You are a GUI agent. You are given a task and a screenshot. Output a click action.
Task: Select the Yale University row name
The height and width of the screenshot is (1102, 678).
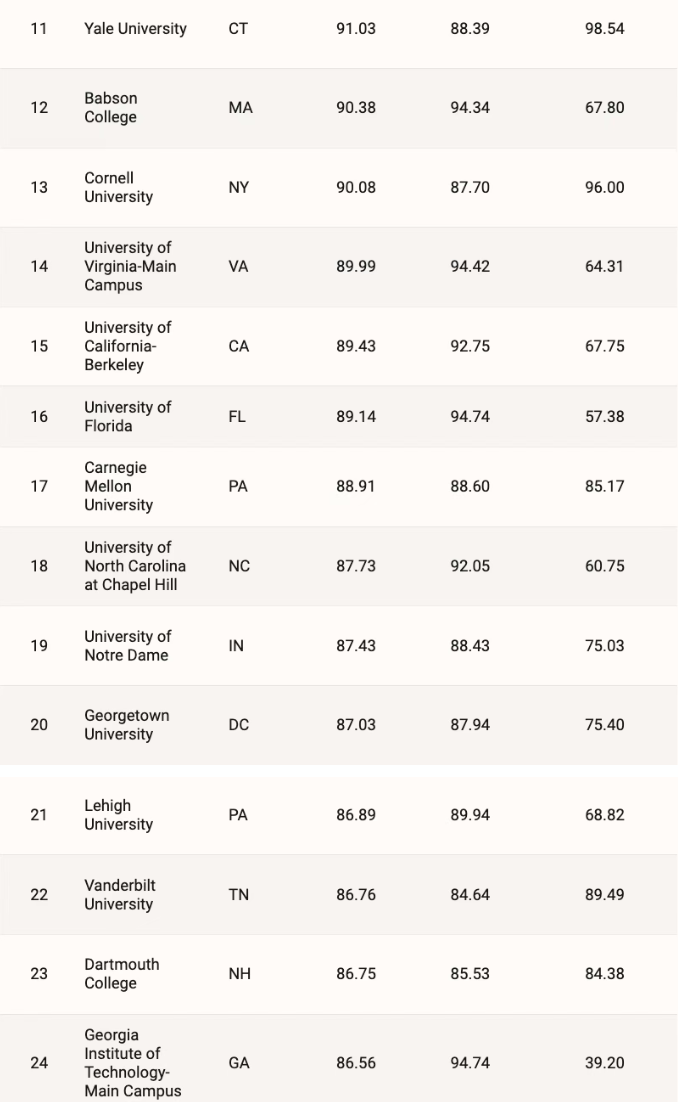pyautogui.click(x=135, y=29)
